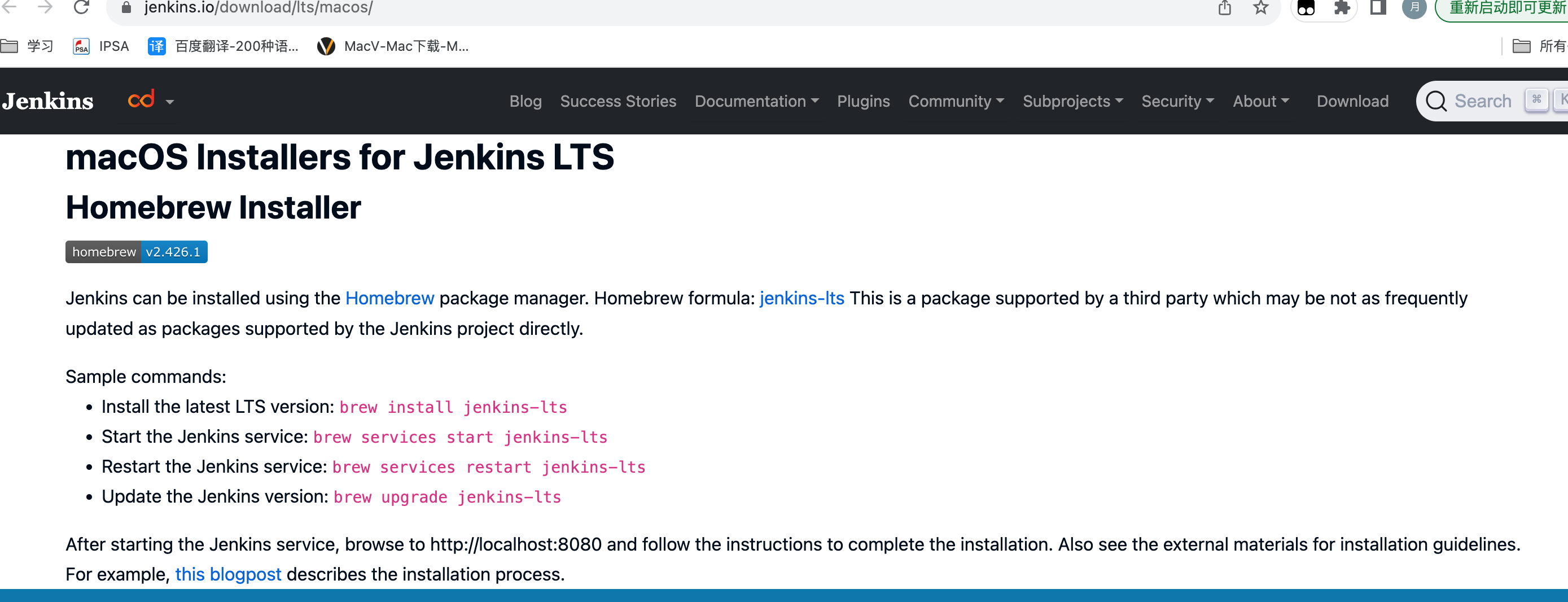Toggle the browser side panel icon

coord(1378,8)
